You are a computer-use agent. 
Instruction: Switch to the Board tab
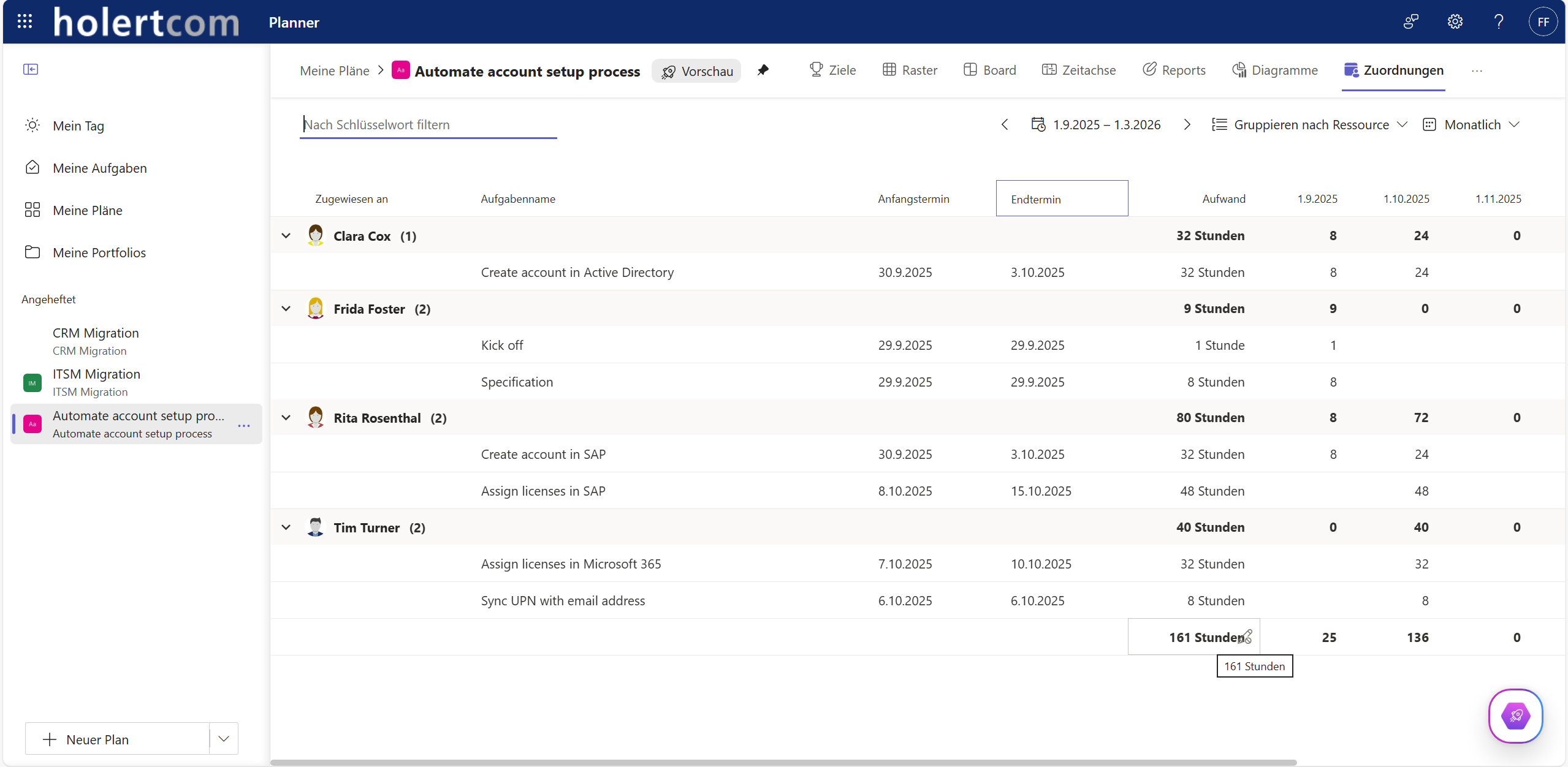pos(988,70)
